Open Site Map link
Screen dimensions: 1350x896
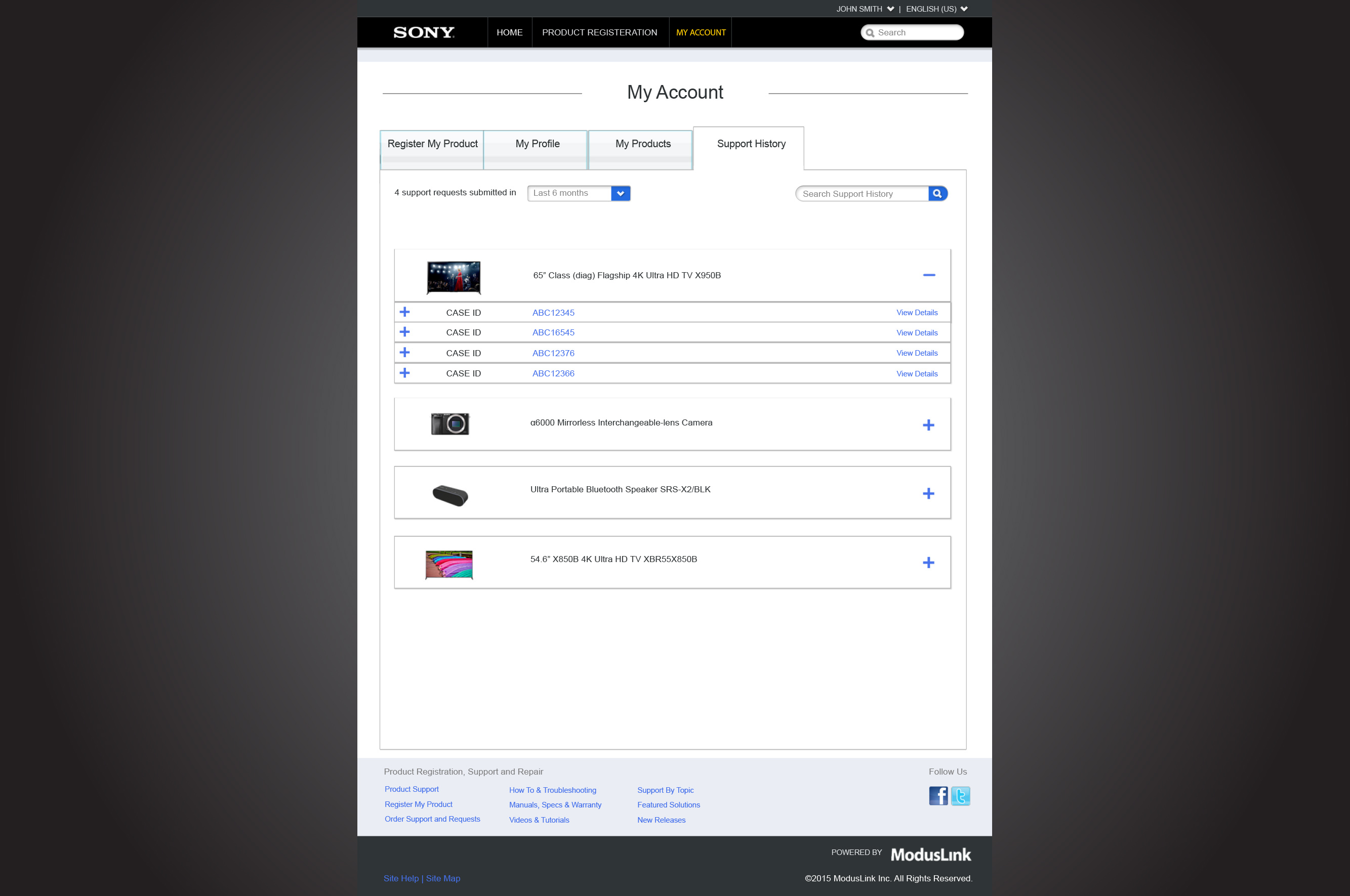coord(443,878)
